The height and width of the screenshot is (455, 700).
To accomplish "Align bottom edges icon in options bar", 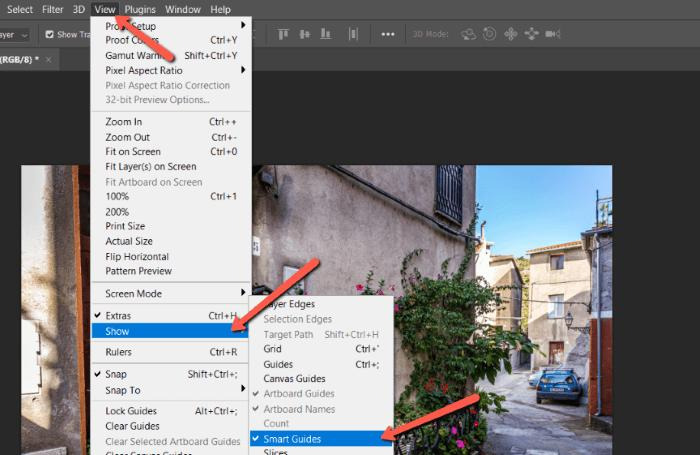I will coord(326,34).
